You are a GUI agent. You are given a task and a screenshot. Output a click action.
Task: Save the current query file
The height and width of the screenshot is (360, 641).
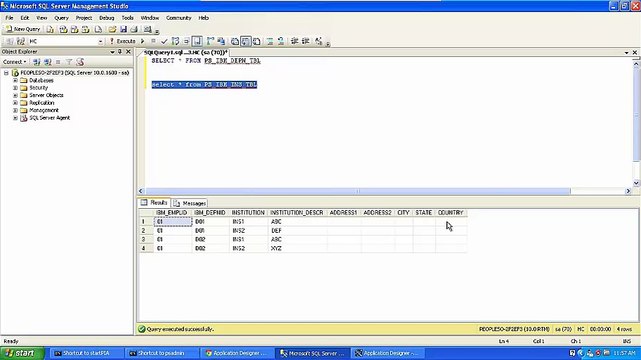pyautogui.click(x=123, y=29)
